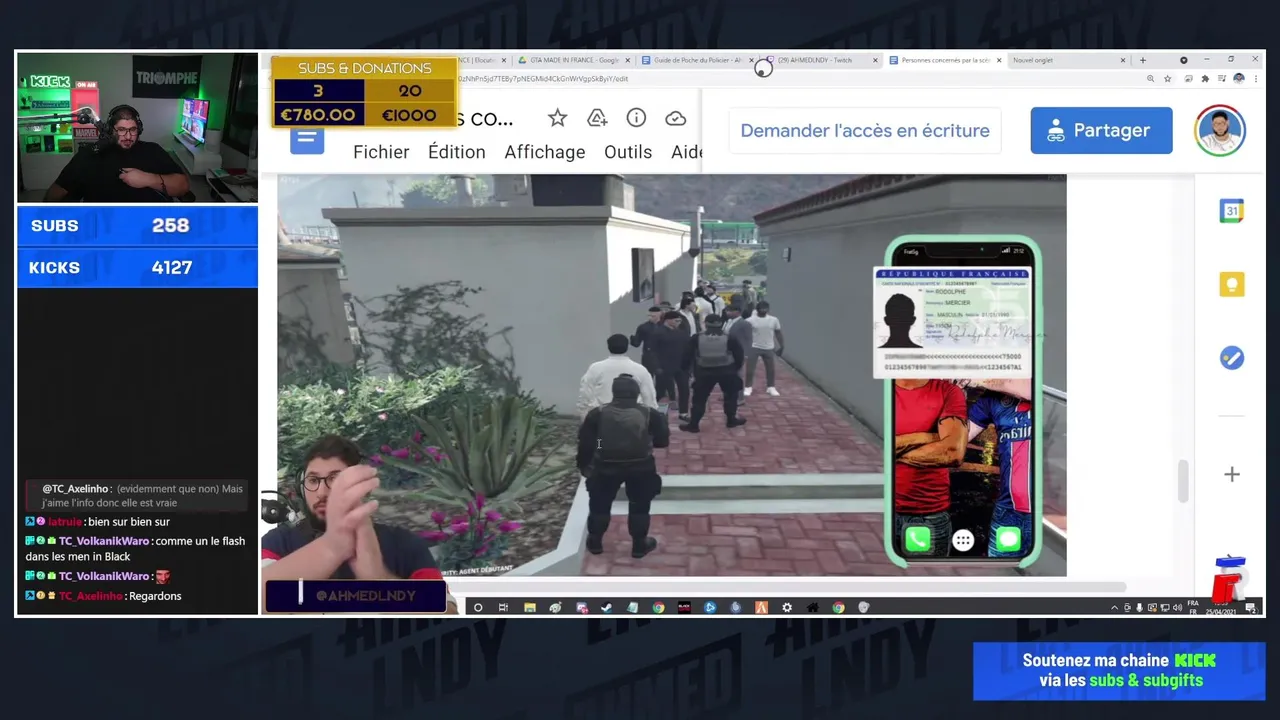Screen dimensions: 1280x720
Task: Click the cloud saved status icon
Action: coord(676,119)
